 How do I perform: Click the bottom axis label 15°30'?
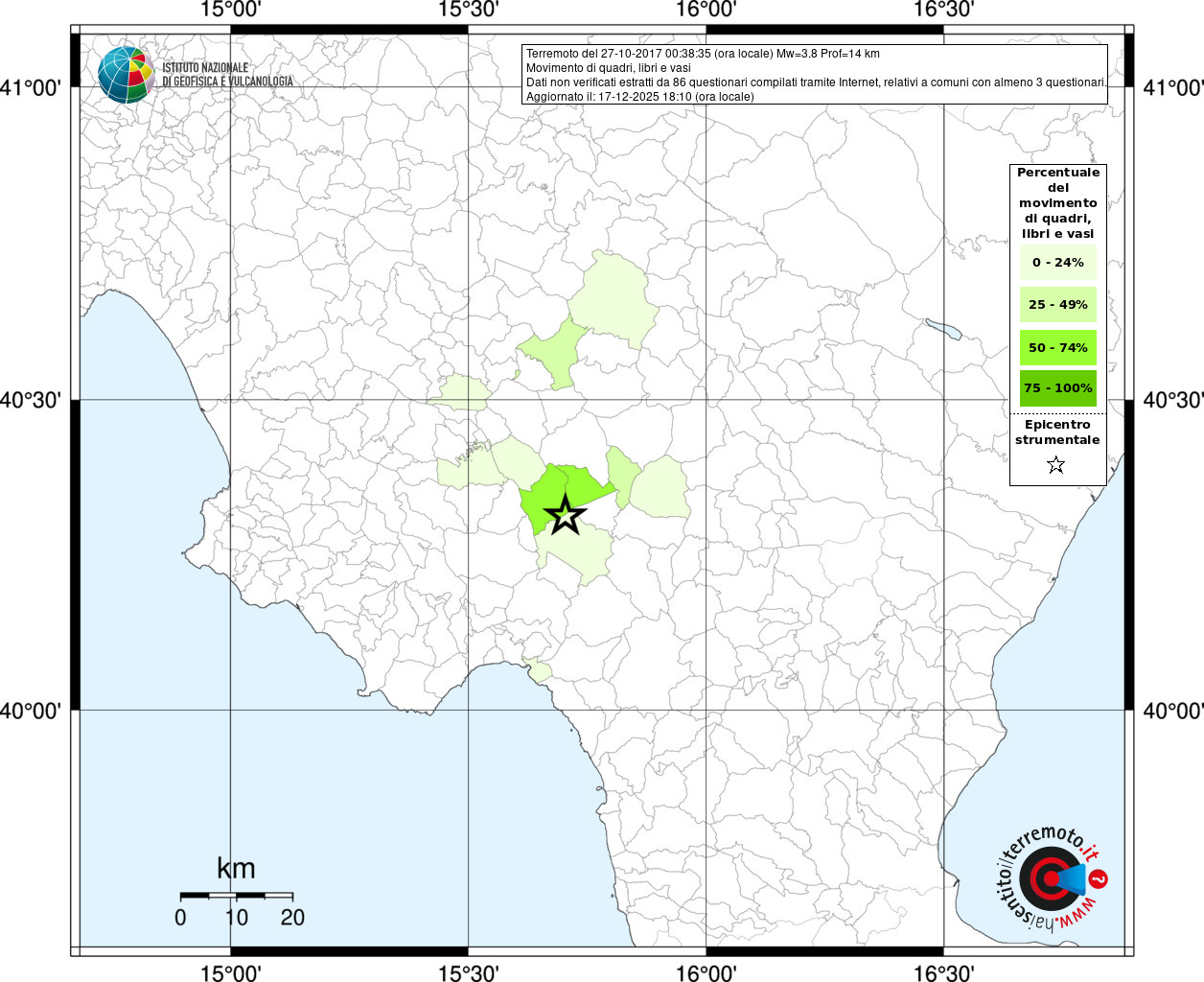468,973
